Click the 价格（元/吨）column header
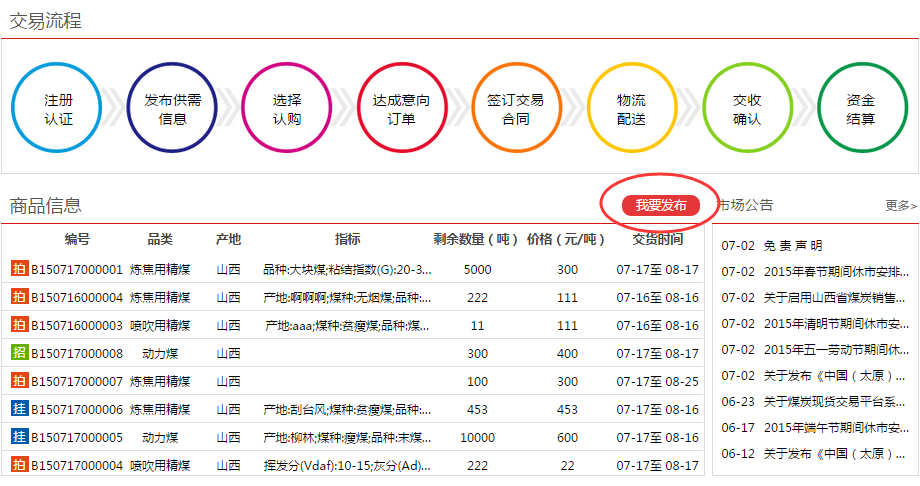This screenshot has width=920, height=486. (567, 240)
